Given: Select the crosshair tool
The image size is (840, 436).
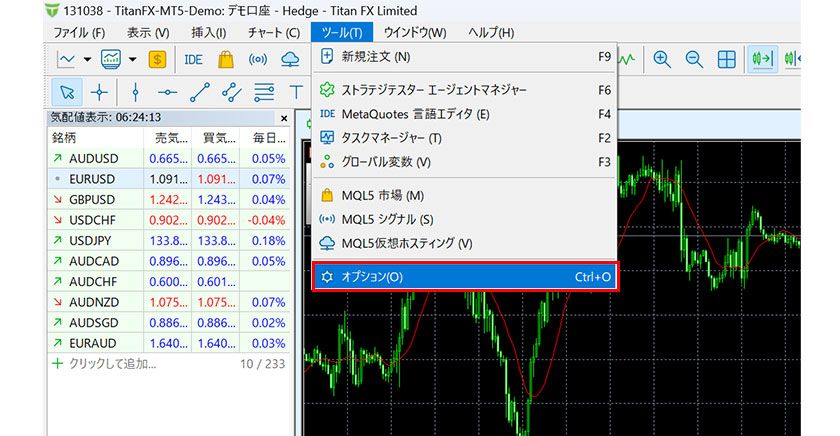Looking at the screenshot, I should pos(99,92).
